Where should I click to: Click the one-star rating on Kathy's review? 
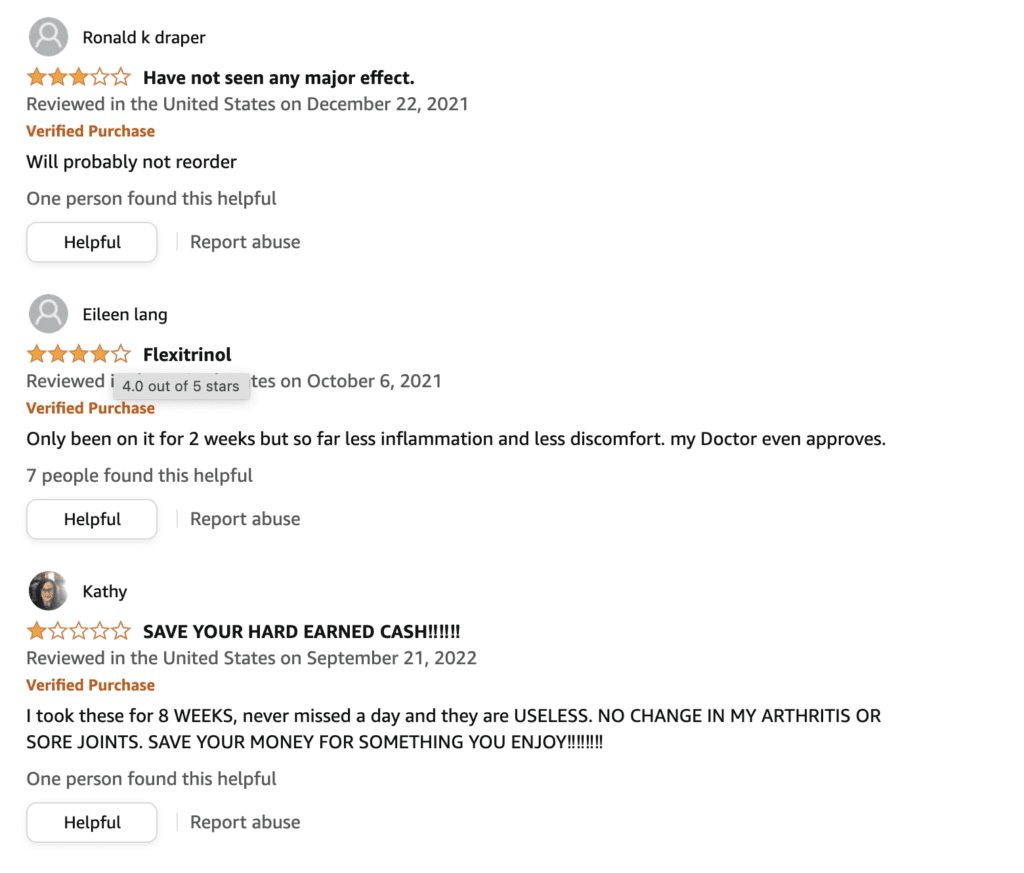[x=78, y=631]
